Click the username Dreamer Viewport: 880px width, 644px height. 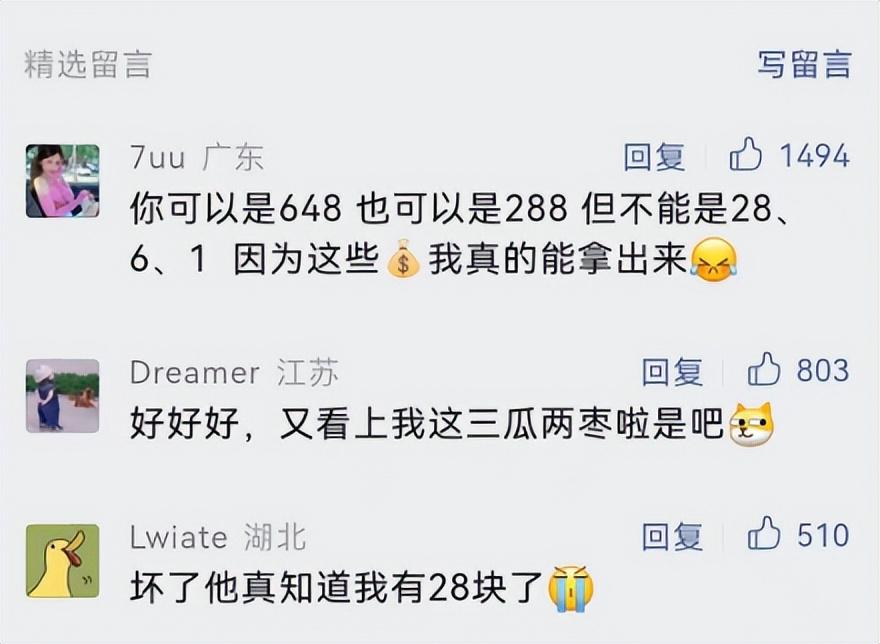click(x=195, y=373)
